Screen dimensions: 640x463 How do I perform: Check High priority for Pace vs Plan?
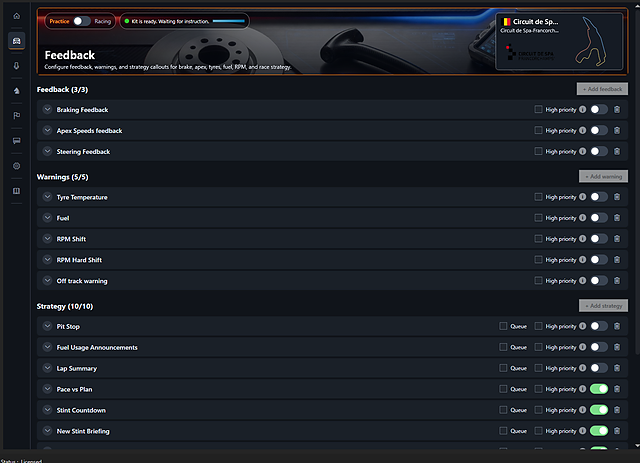pyautogui.click(x=538, y=389)
